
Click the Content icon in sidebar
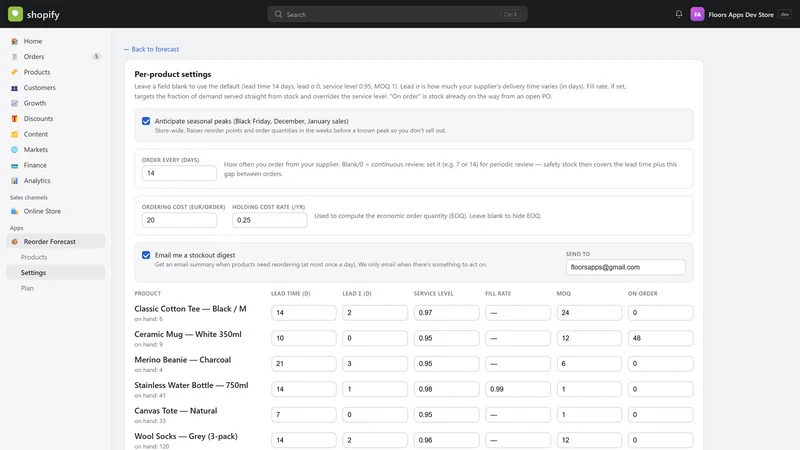click(14, 134)
